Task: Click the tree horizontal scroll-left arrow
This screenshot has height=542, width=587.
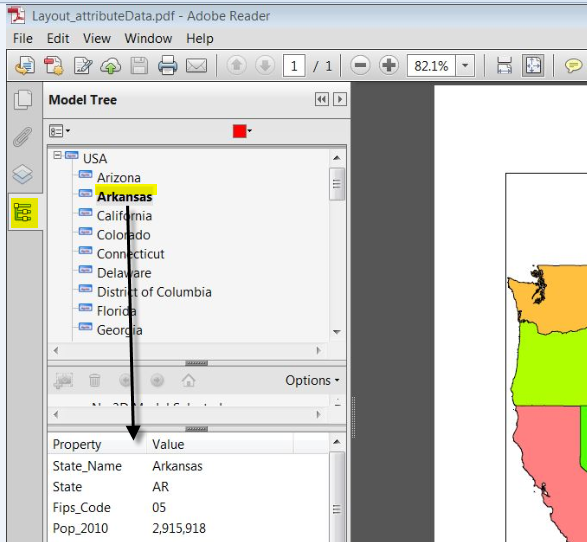Action: point(56,351)
